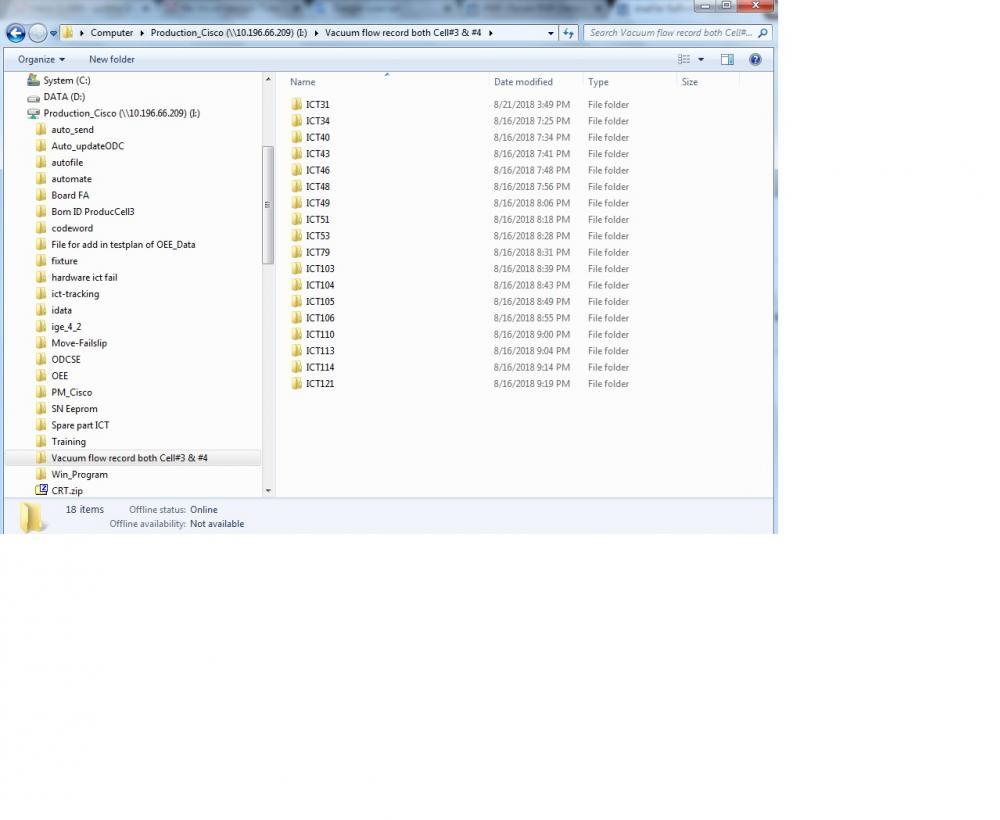This screenshot has height=820, width=1000.
Task: Open address bar history dropdown
Action: tap(550, 33)
